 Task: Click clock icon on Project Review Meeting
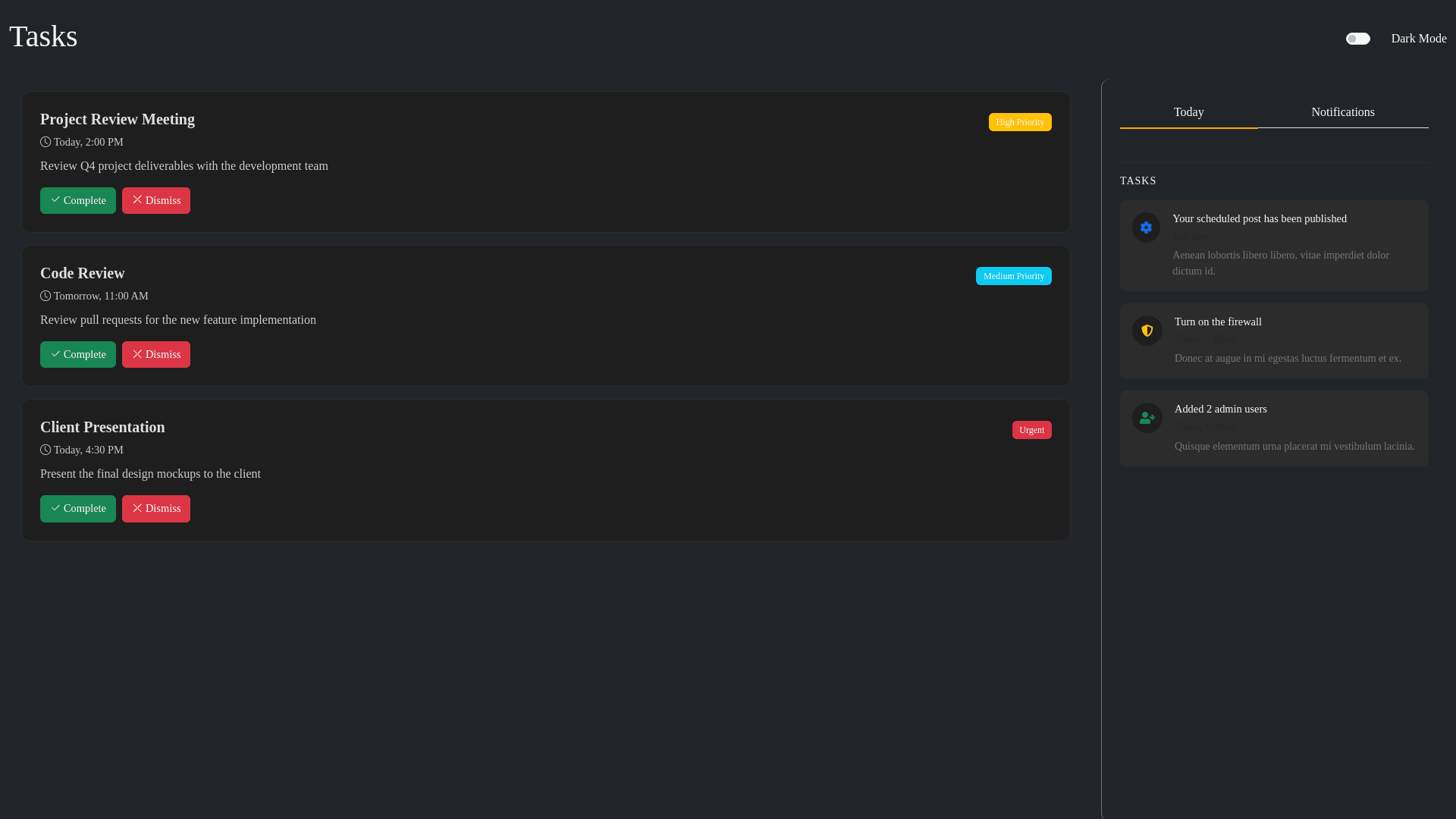[x=45, y=142]
